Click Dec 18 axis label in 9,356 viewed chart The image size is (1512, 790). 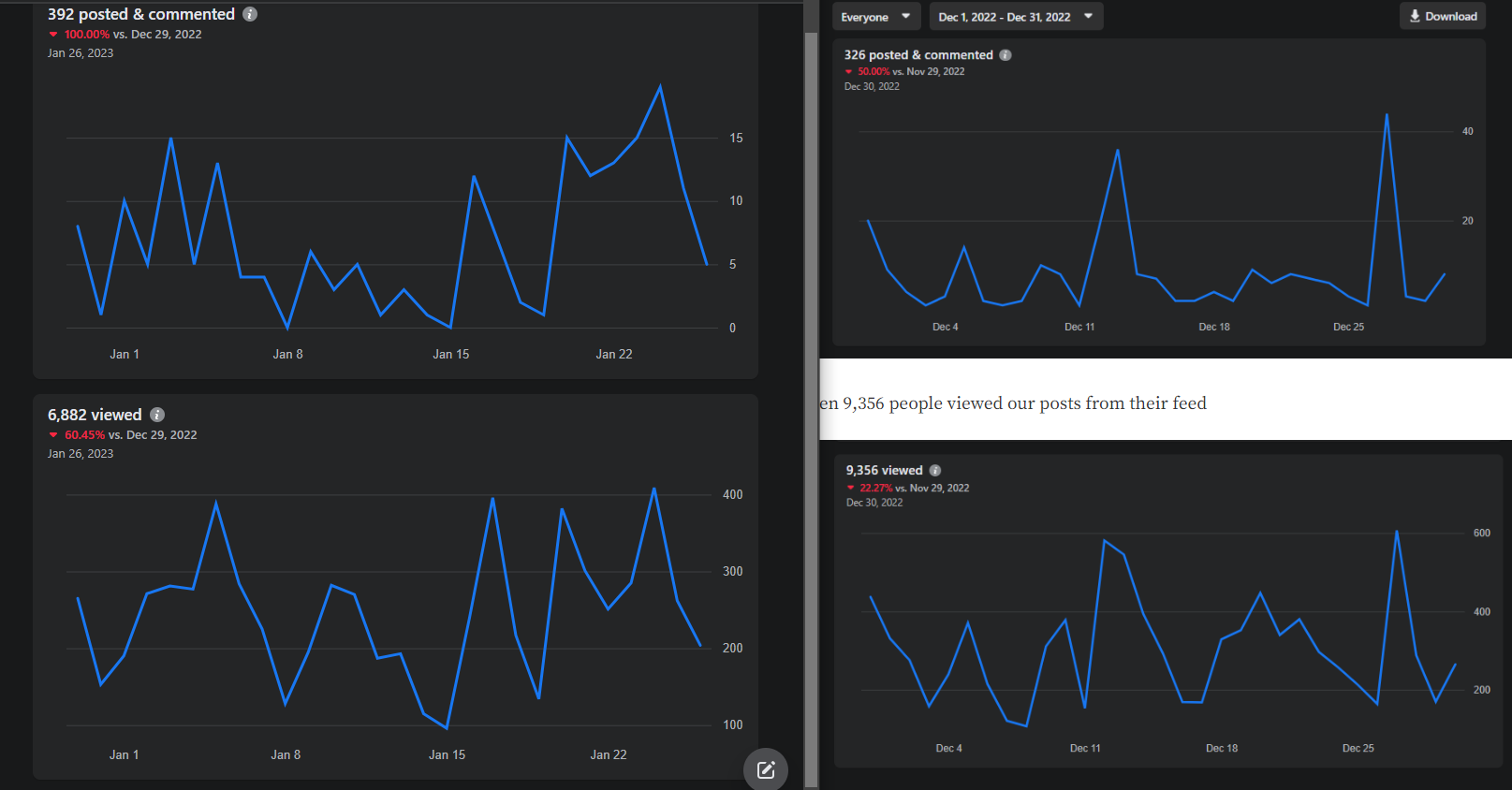(x=1222, y=748)
